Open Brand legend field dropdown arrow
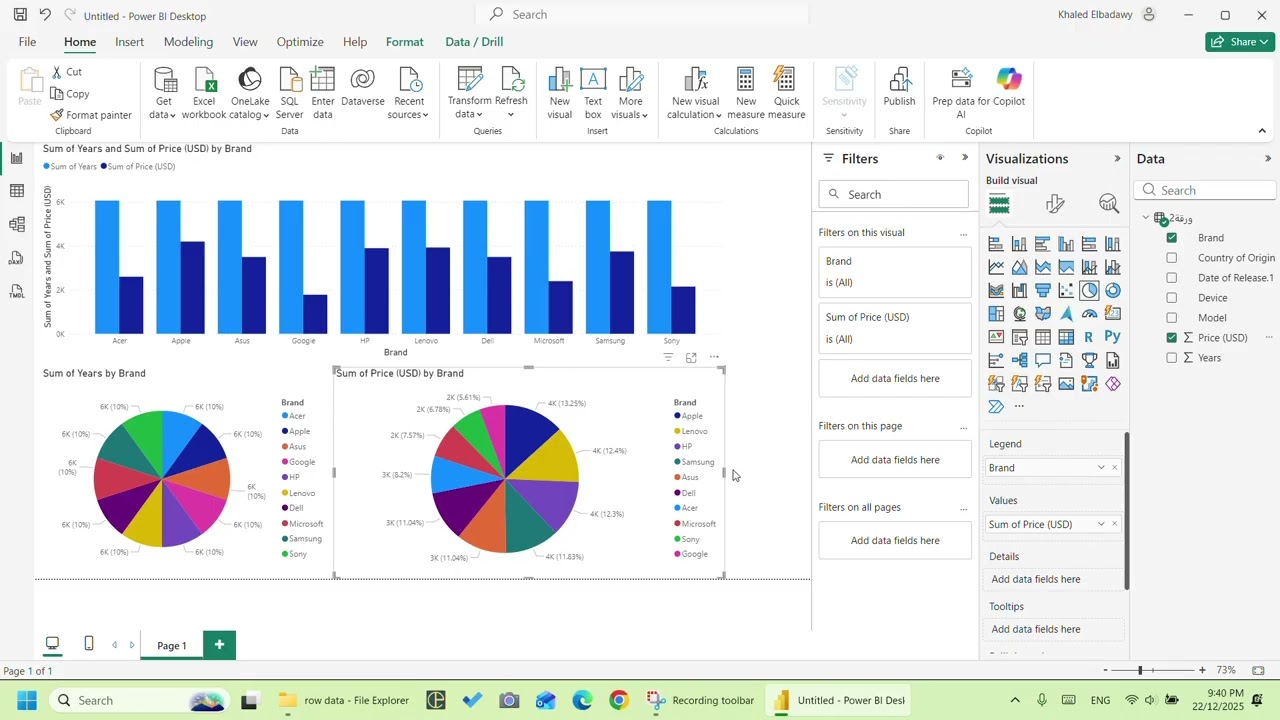 click(1101, 468)
